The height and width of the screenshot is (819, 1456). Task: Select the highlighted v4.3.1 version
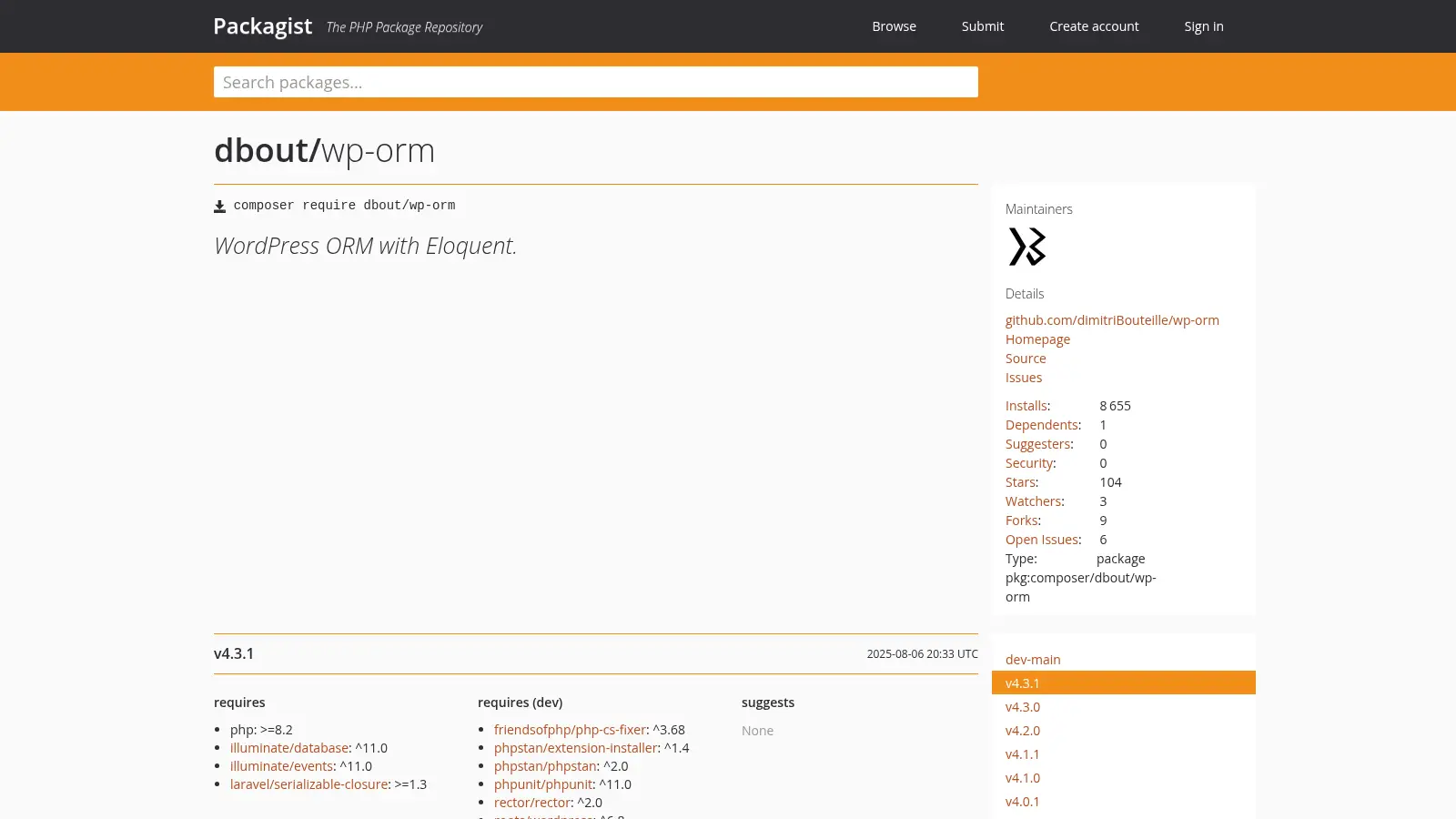[x=1124, y=682]
